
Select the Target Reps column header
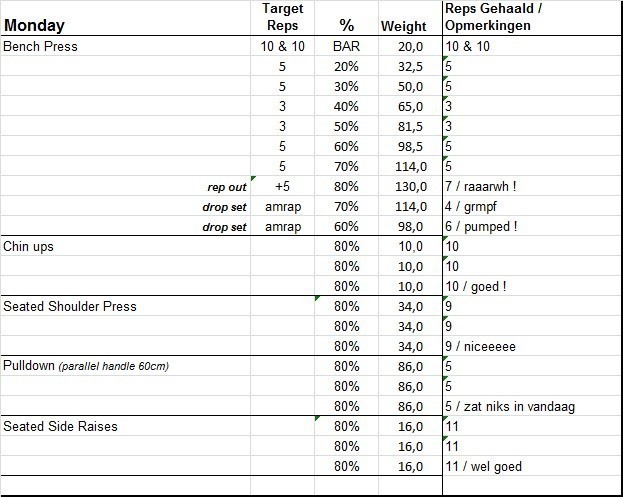pyautogui.click(x=282, y=17)
